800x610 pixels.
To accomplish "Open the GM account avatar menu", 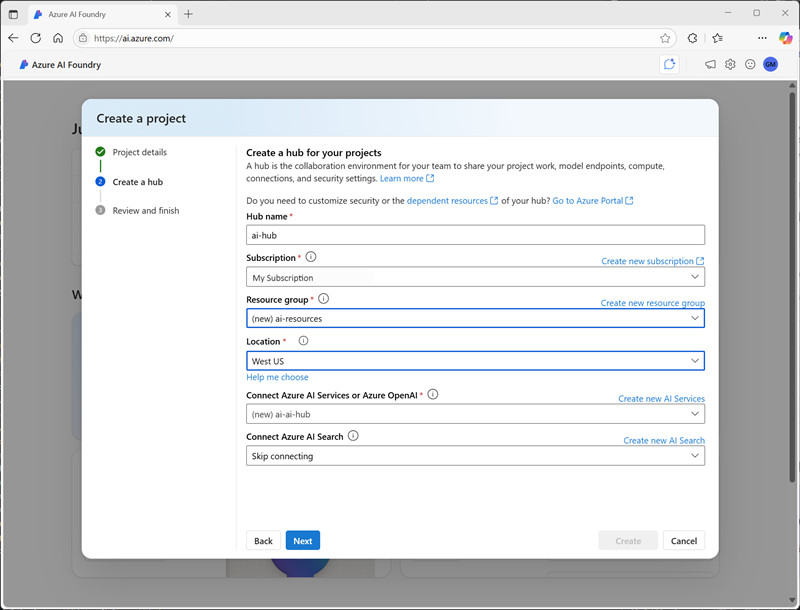I will click(772, 64).
